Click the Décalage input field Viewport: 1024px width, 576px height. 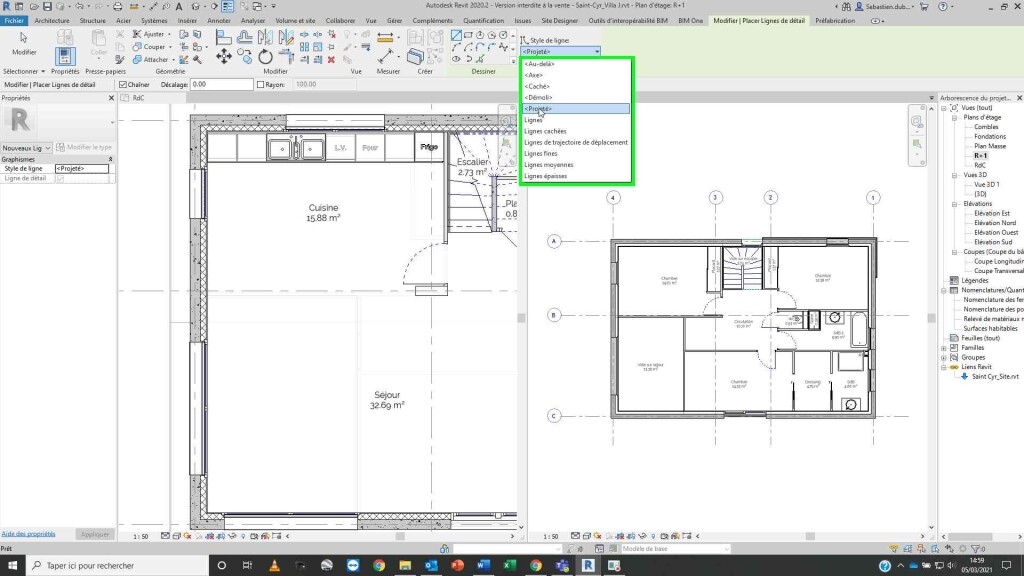(x=220, y=85)
